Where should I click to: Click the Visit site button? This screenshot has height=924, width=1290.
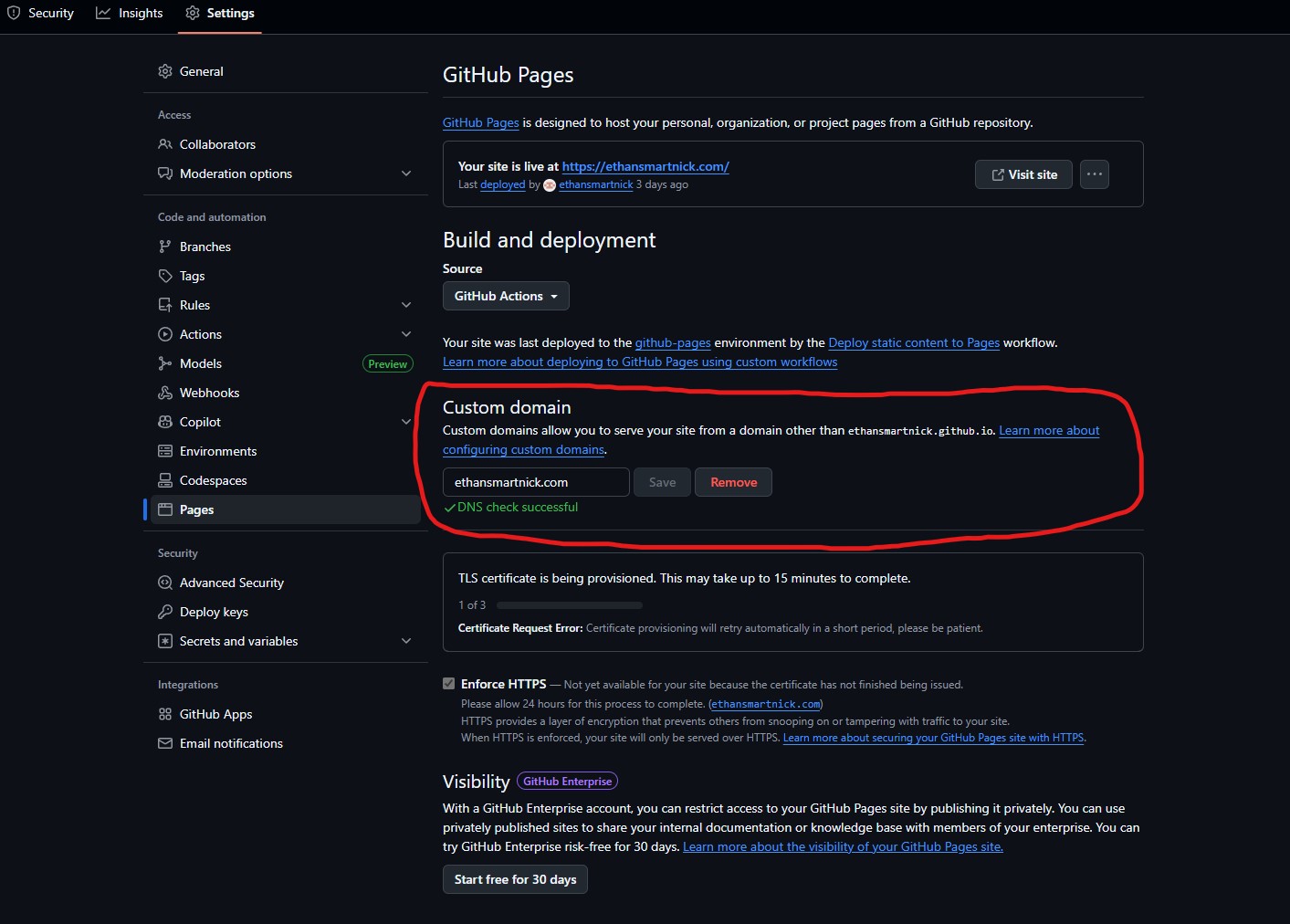1023,174
